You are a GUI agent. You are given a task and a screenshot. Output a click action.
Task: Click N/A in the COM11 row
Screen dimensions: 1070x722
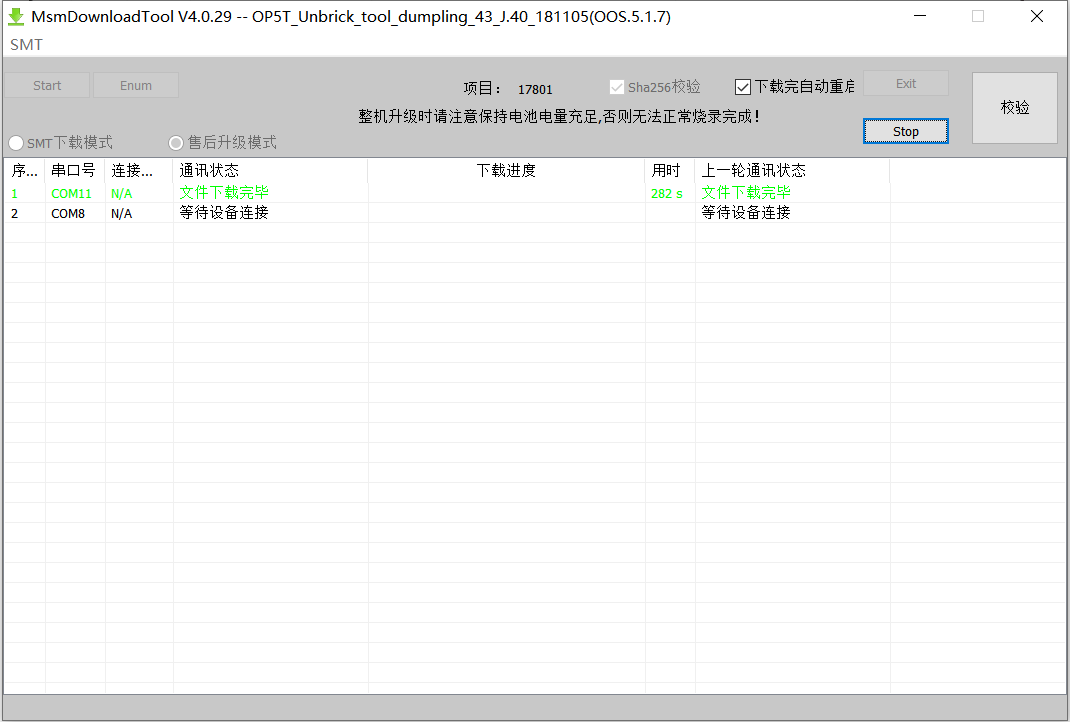point(121,194)
